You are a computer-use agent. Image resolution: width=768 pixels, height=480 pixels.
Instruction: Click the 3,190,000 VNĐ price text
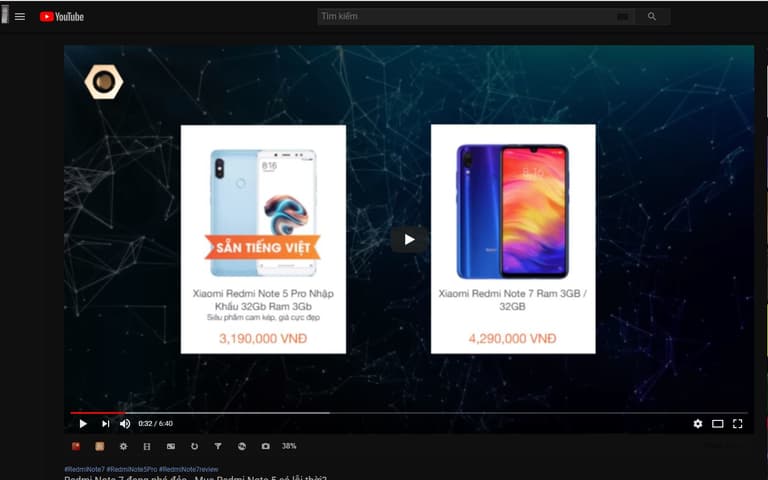263,338
